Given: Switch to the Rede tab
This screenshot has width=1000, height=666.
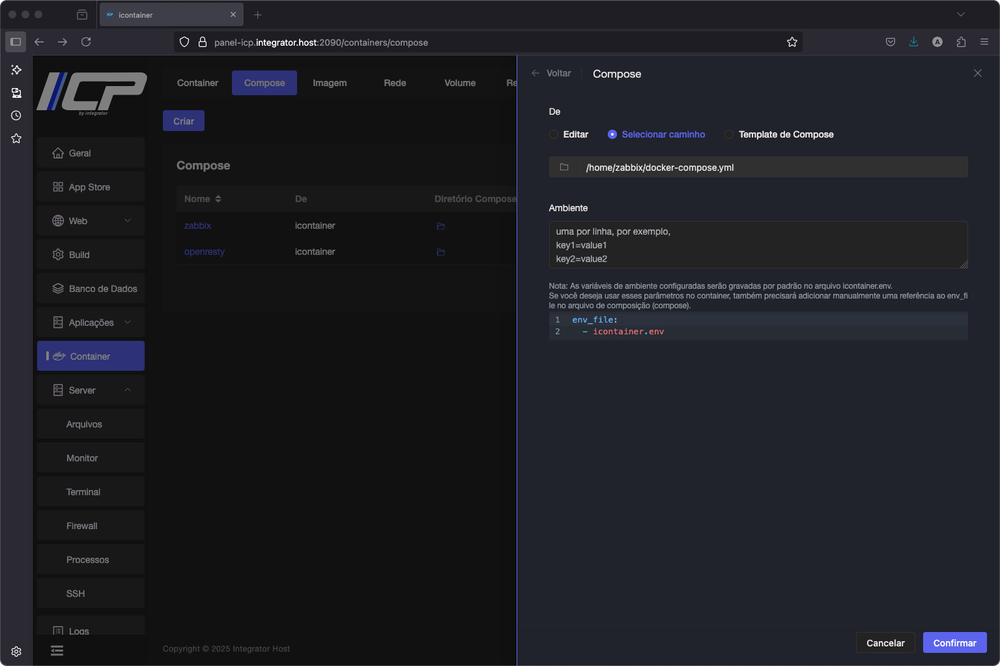Looking at the screenshot, I should click(x=395, y=83).
